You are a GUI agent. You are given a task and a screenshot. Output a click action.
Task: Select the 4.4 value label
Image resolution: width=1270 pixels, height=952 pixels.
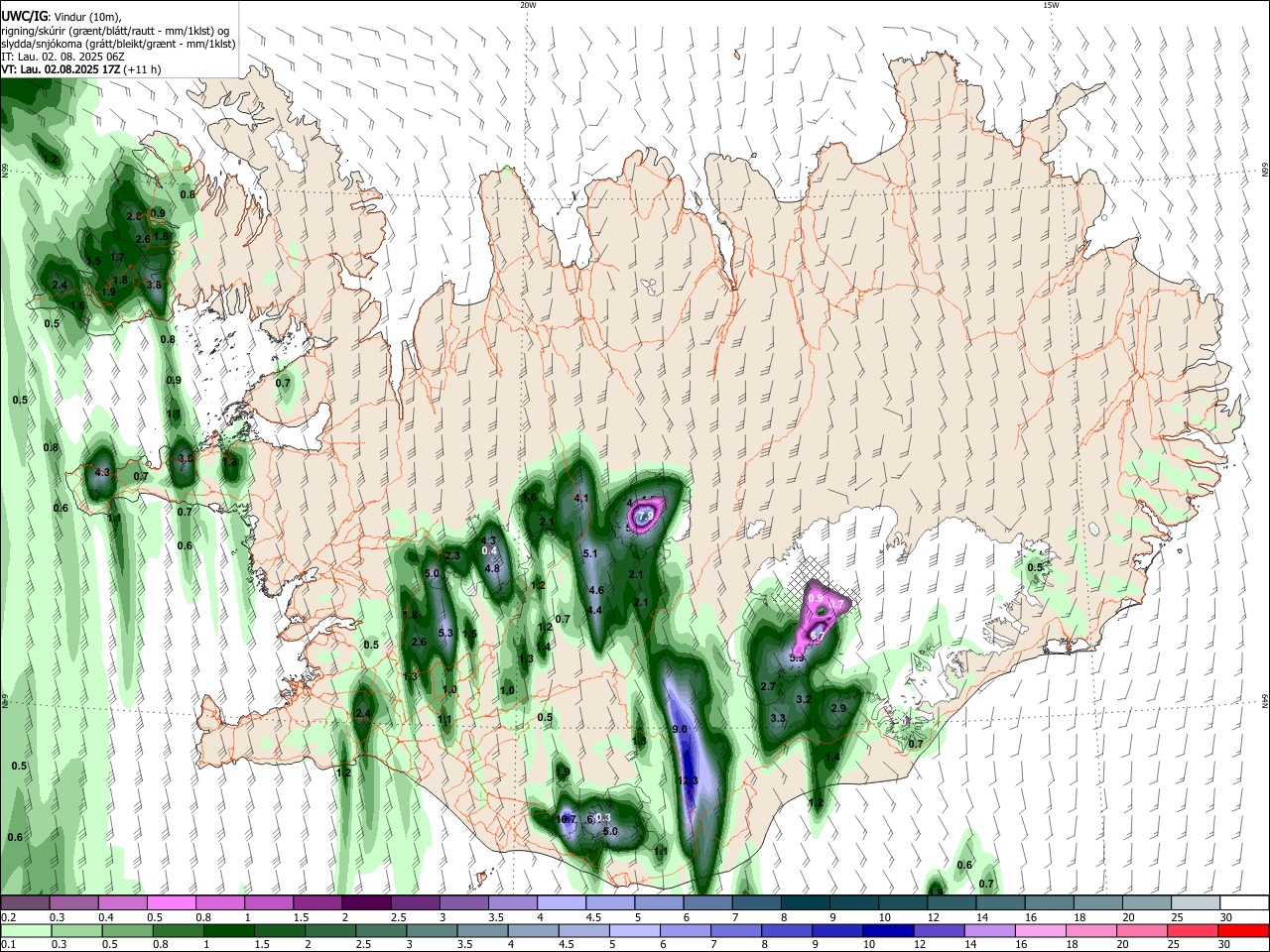[x=595, y=610]
